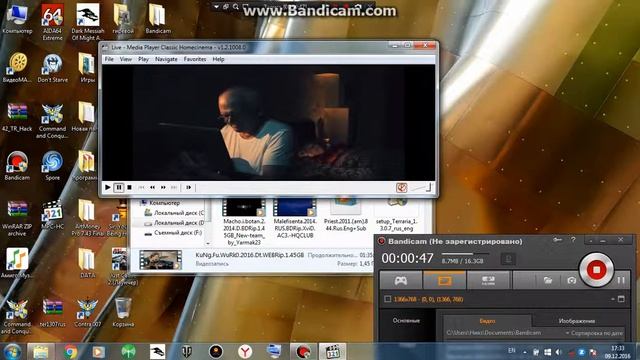Open Bandicam folder on the desktop

(158, 18)
